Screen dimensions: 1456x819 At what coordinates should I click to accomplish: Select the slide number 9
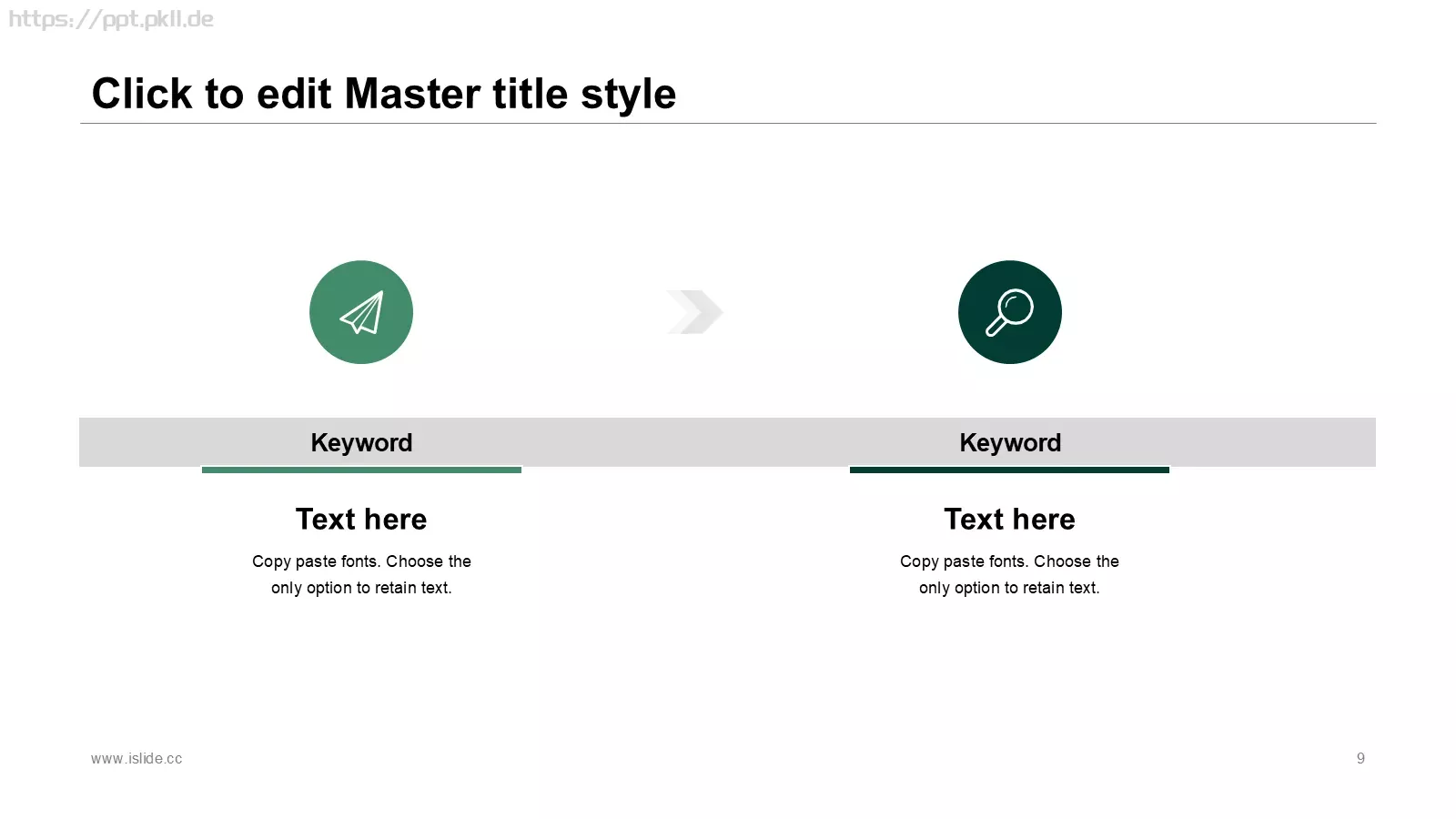point(1360,758)
